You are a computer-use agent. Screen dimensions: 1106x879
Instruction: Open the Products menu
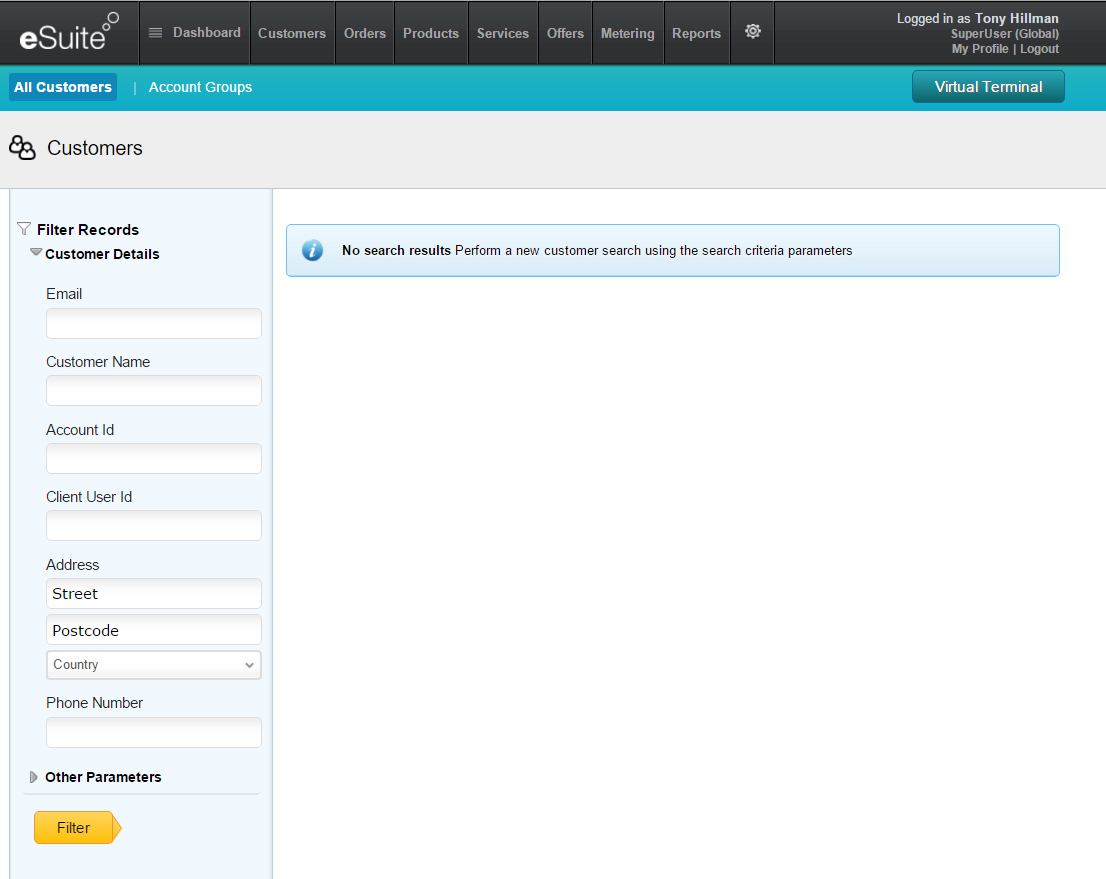tap(431, 33)
